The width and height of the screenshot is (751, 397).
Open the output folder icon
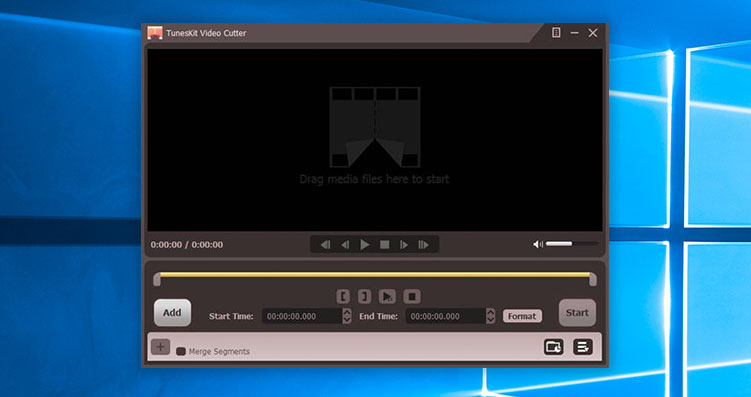(554, 347)
